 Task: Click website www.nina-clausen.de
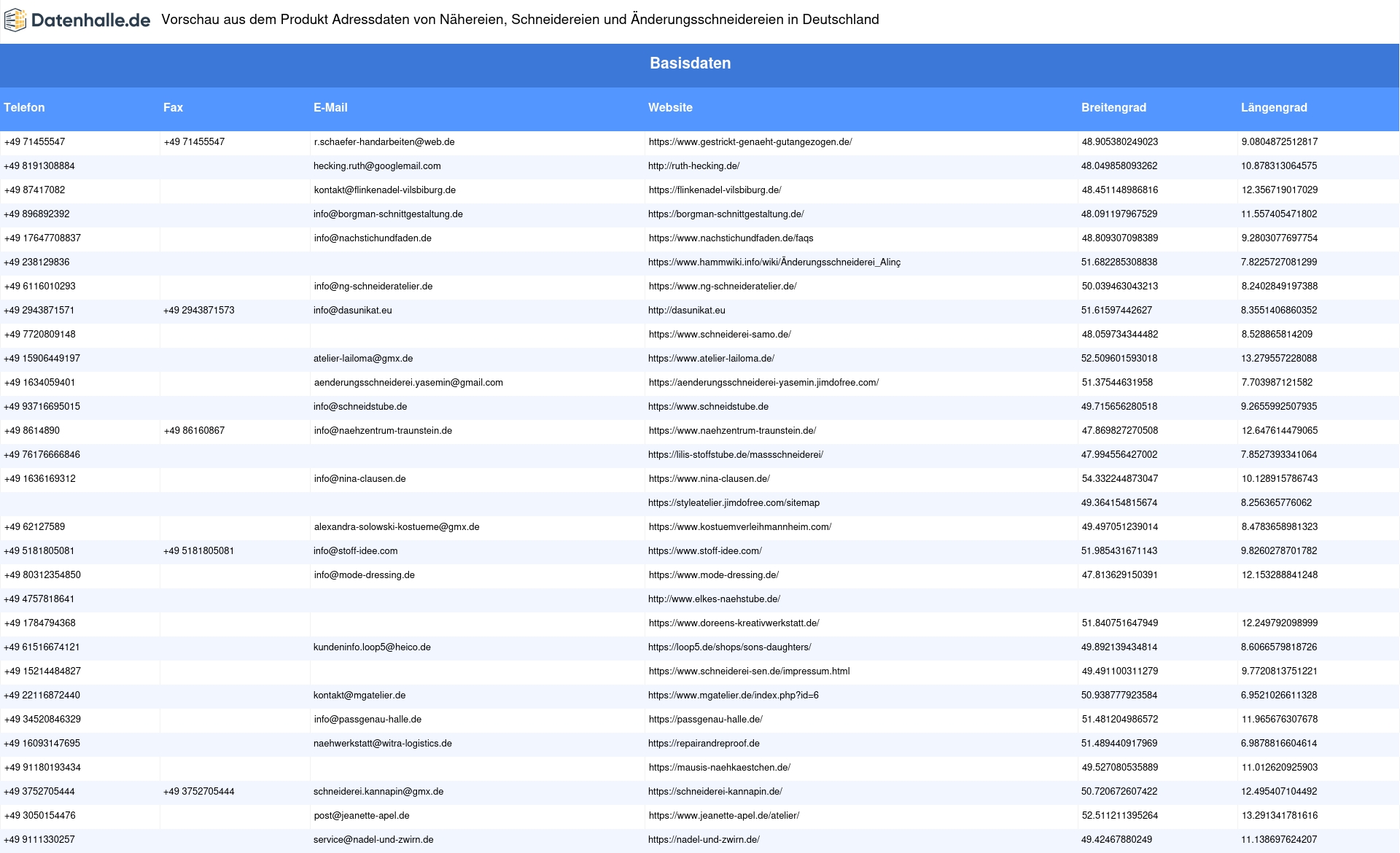(x=709, y=479)
